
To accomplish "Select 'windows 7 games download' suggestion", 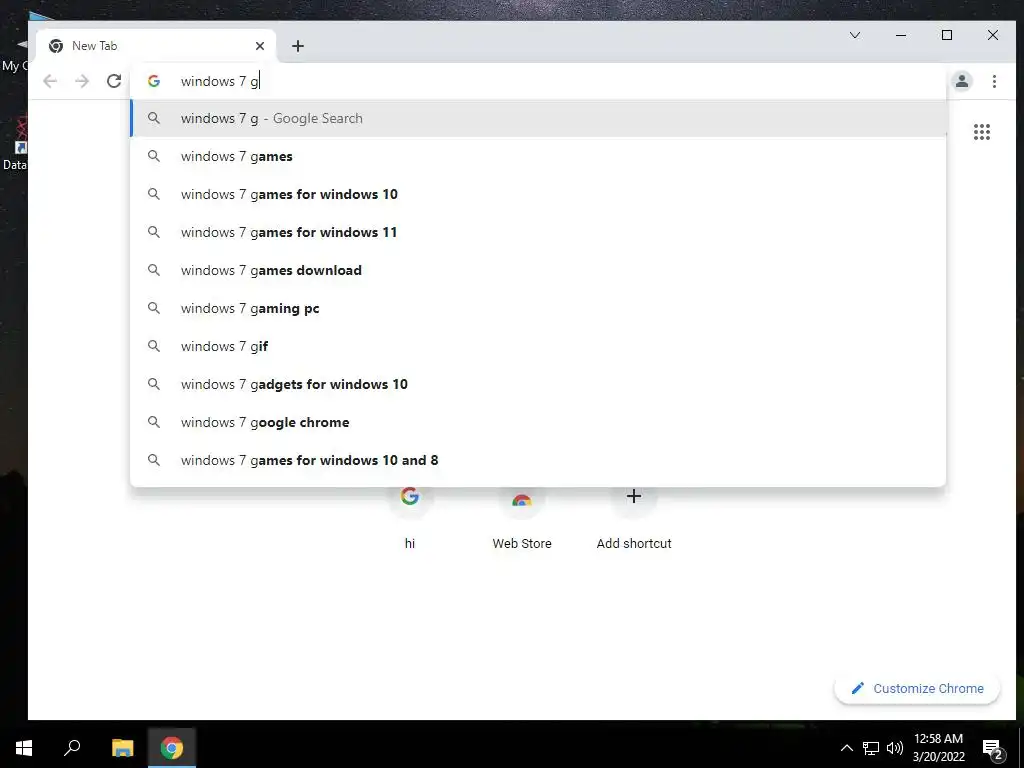I will point(539,270).
